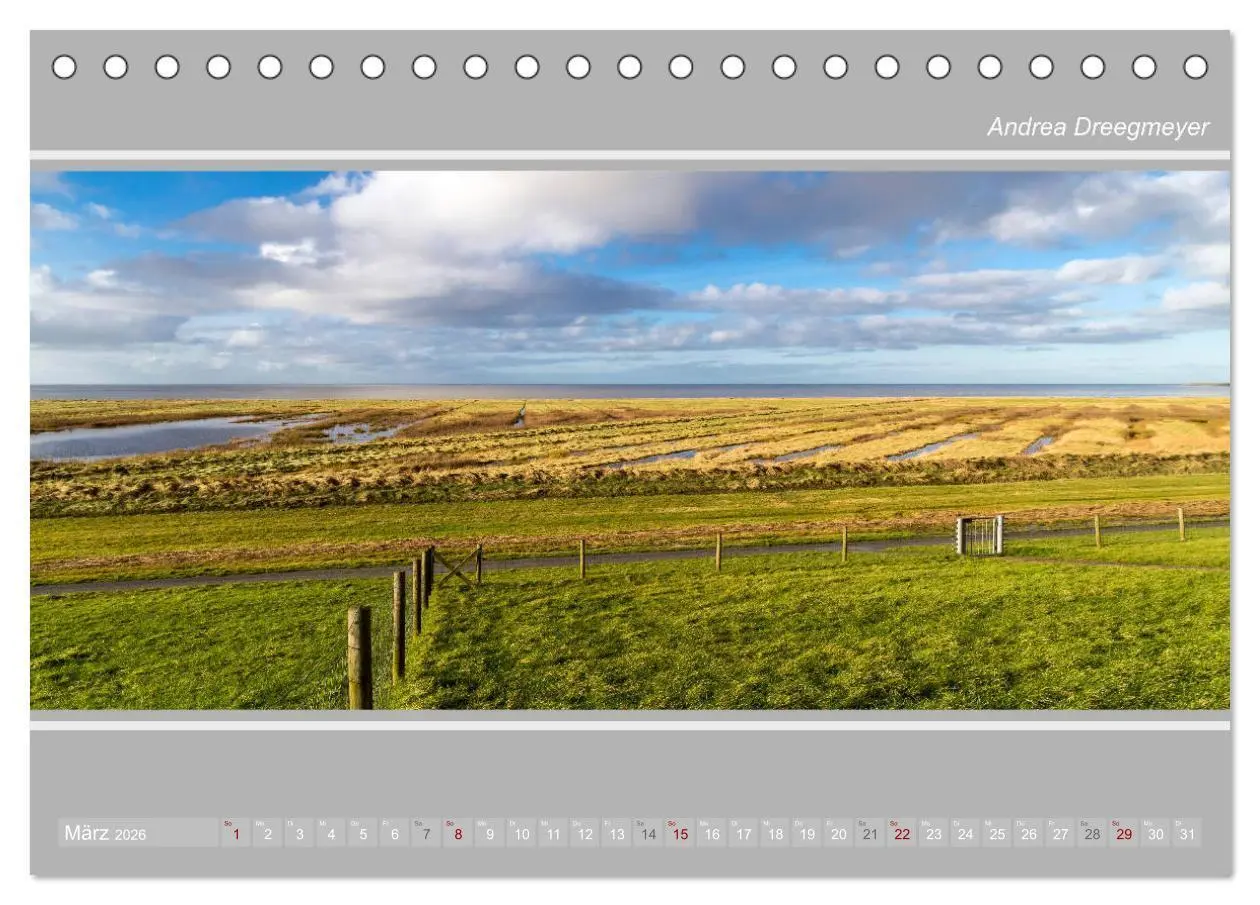Select day 26 in the calendar strip
Viewport: 1260px width, 905px height.
pos(1028,833)
